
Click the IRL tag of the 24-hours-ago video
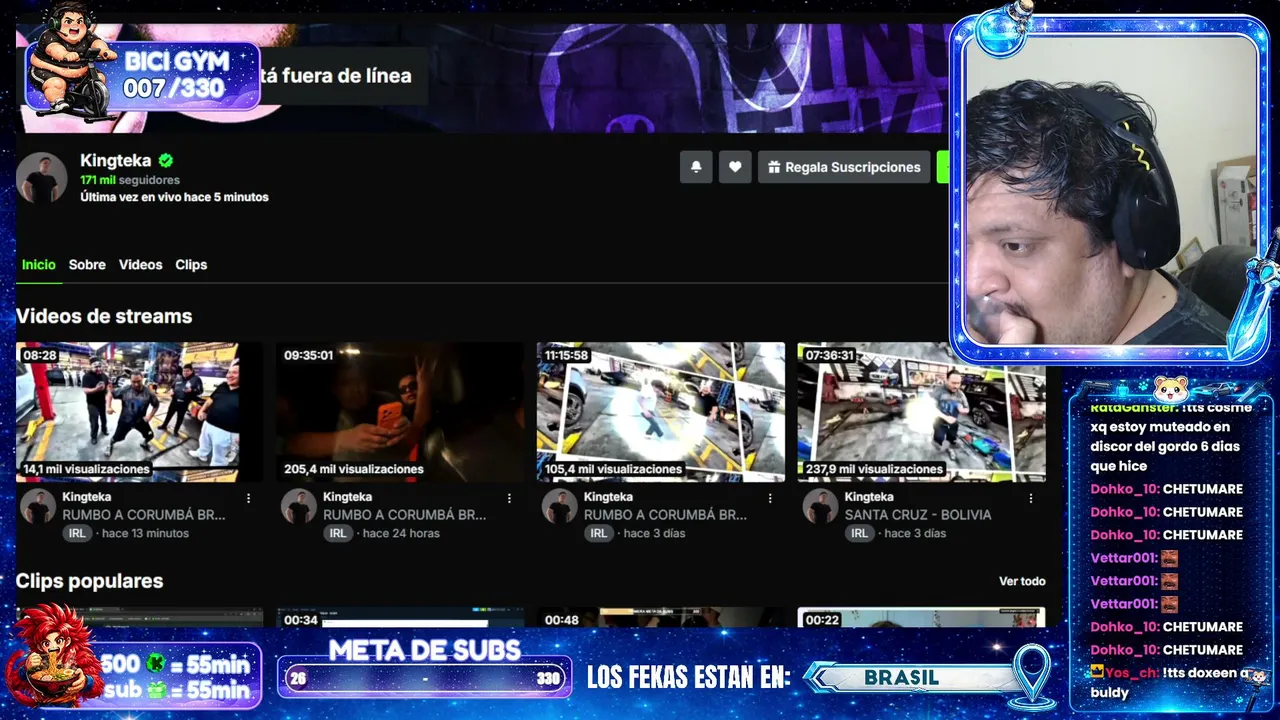(338, 534)
